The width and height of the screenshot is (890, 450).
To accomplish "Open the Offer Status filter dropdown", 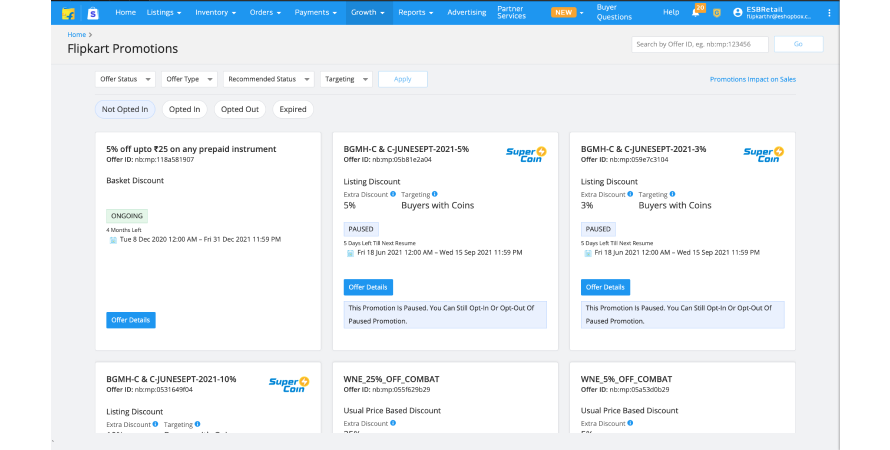I will pos(125,79).
